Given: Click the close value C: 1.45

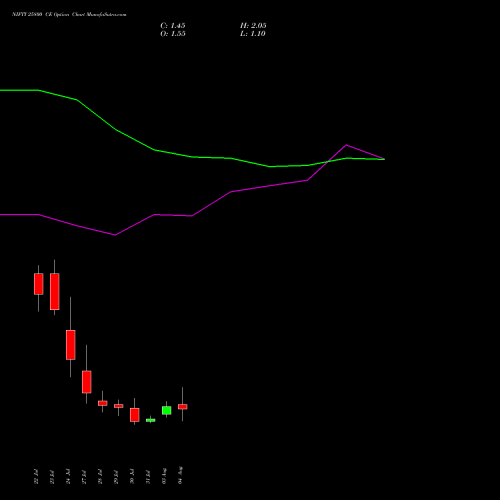Looking at the screenshot, I should [173, 26].
